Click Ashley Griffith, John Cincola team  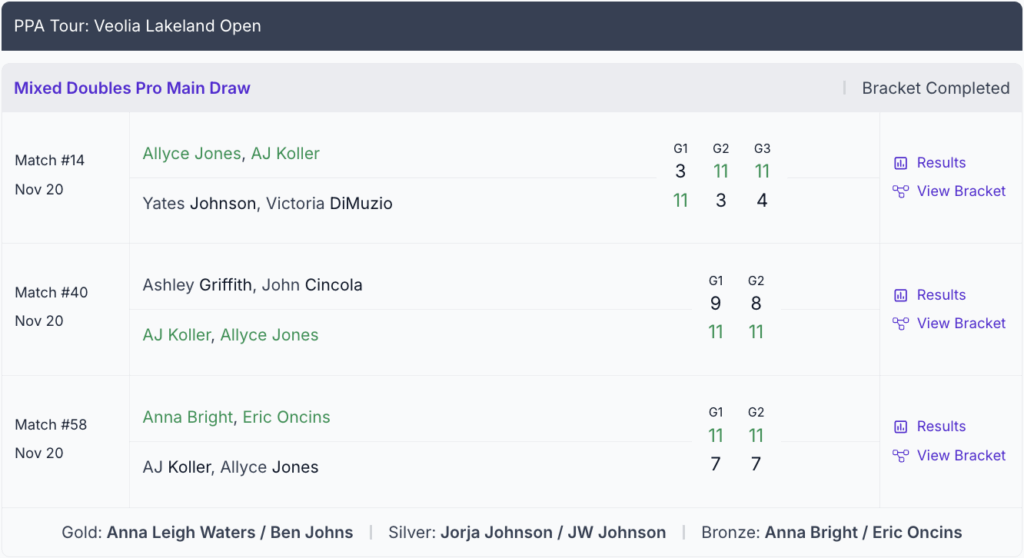tap(252, 285)
